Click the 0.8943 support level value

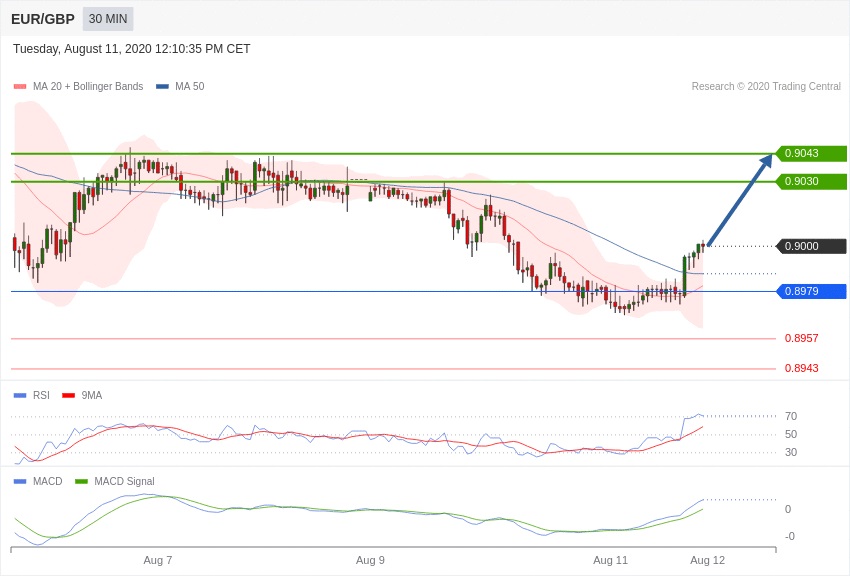tap(801, 368)
